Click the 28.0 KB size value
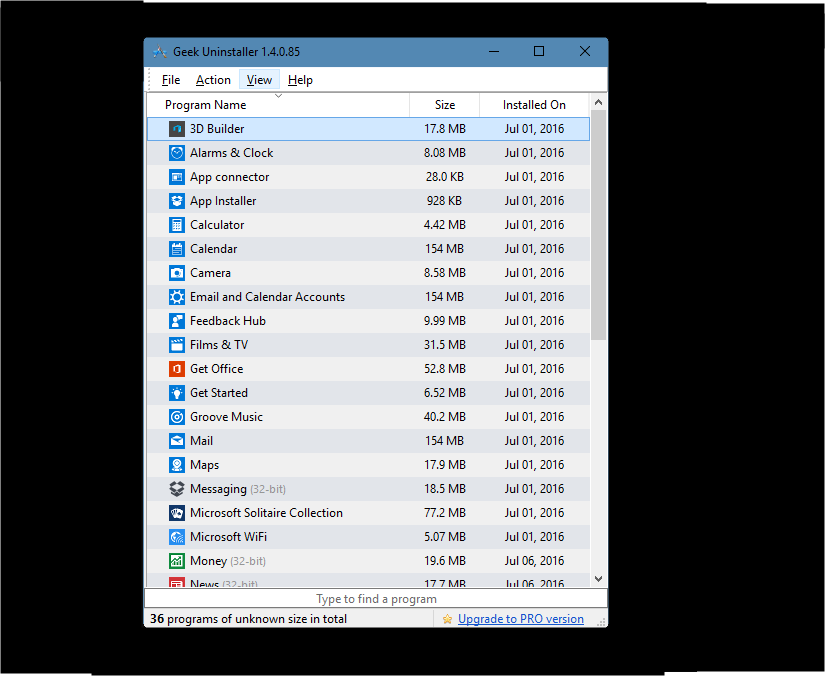 tap(445, 177)
